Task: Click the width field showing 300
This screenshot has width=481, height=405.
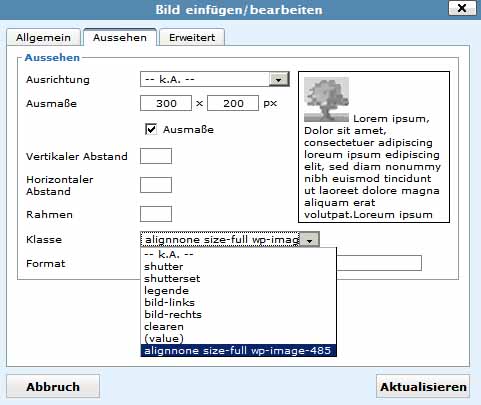Action: coord(166,103)
